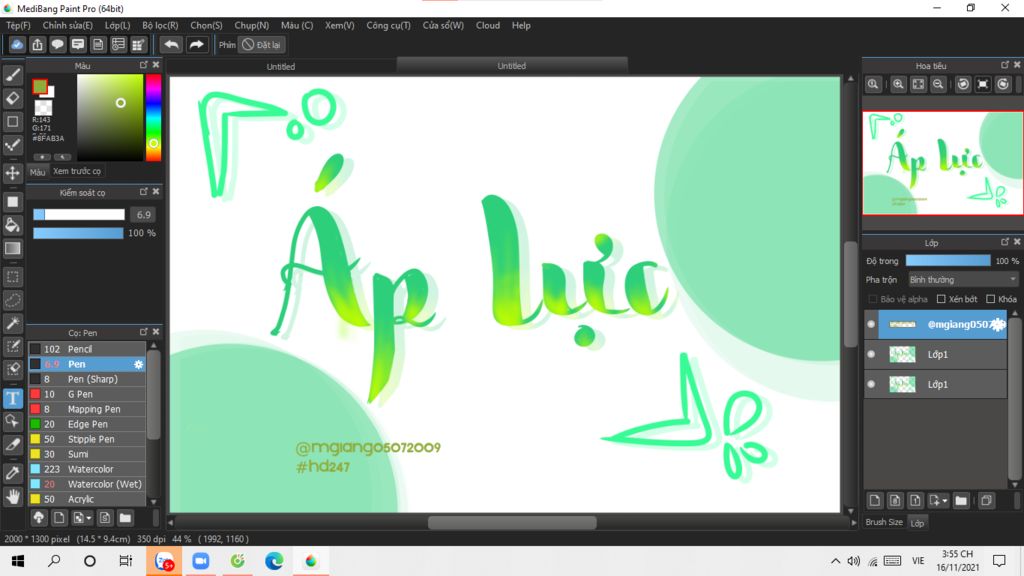The image size is (1024, 576).
Task: Click the Undo arrow in toolbar
Action: pos(171,44)
